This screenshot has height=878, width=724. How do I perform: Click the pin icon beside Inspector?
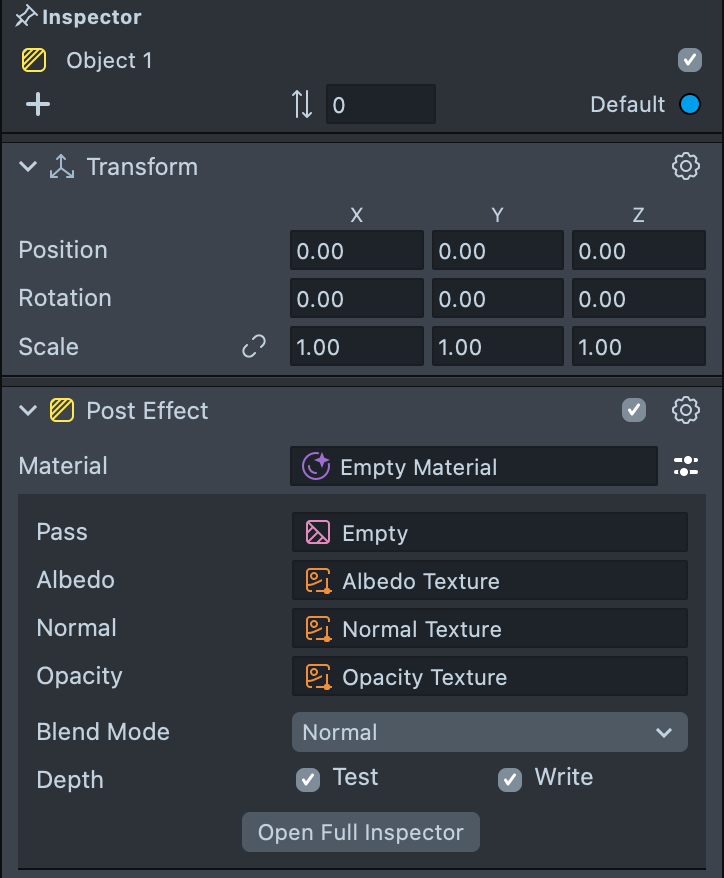pyautogui.click(x=25, y=17)
